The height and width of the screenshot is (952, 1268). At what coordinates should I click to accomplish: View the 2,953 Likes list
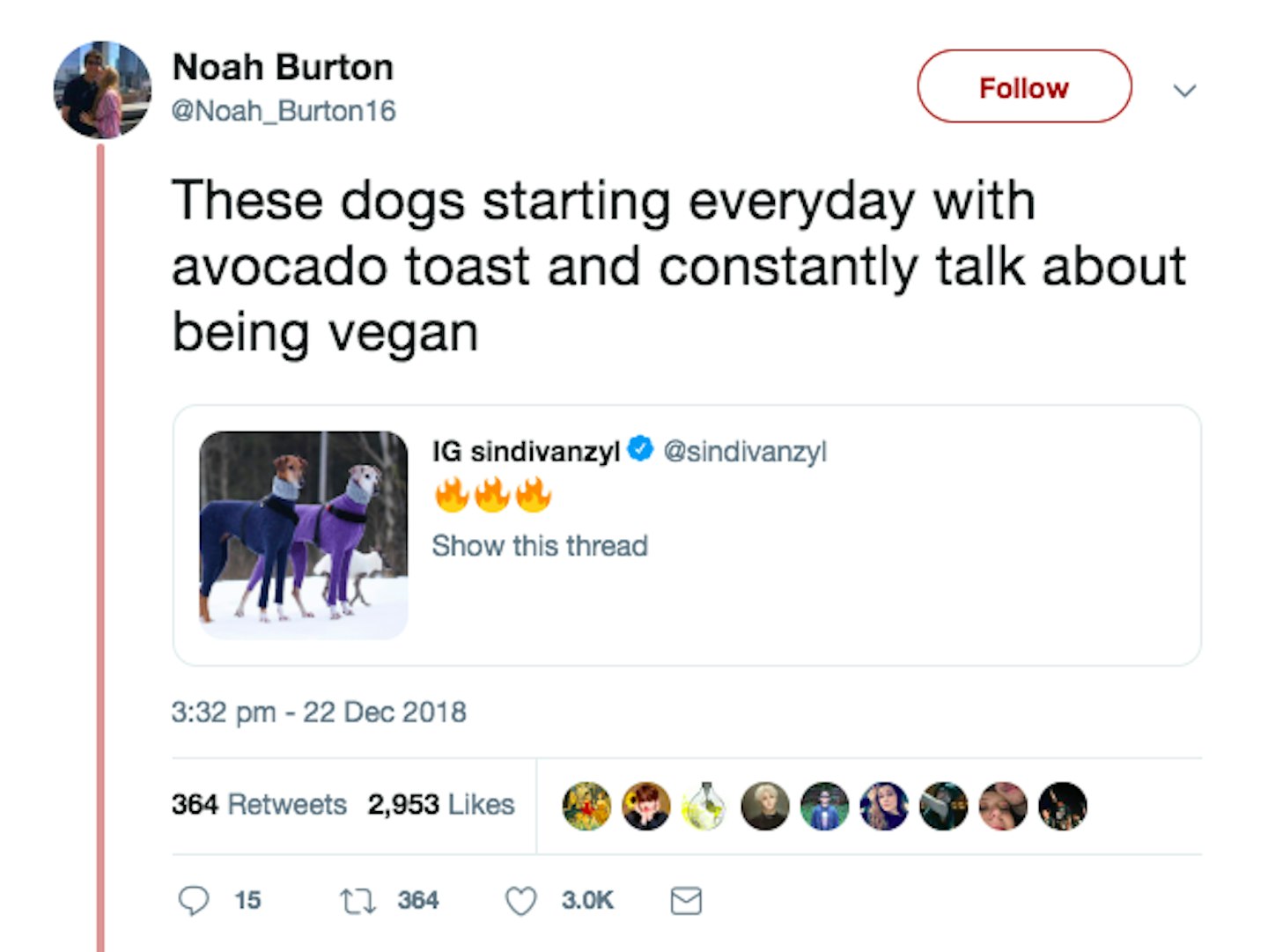coord(441,804)
